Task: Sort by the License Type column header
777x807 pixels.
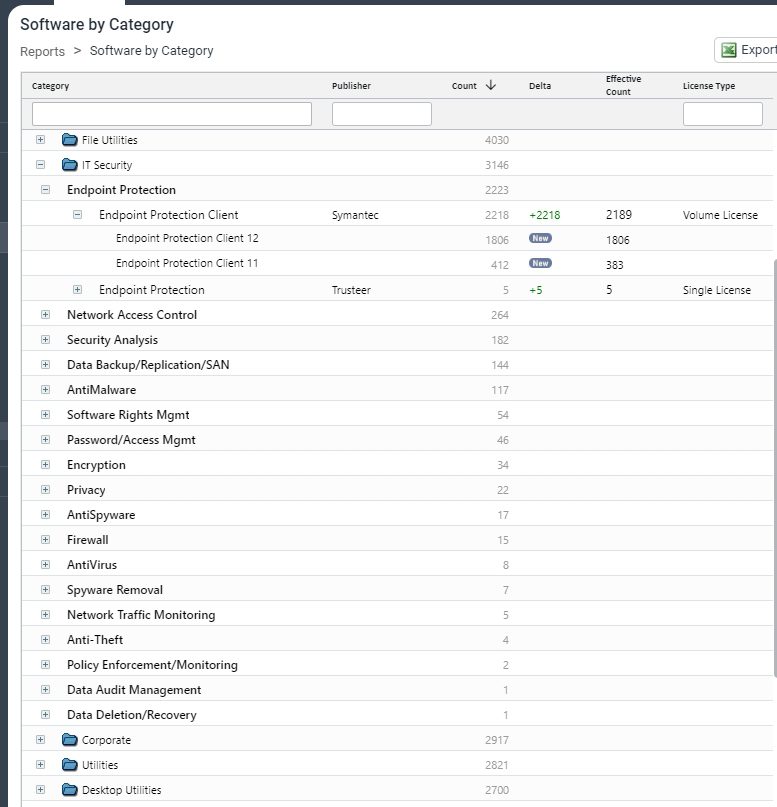Action: [709, 86]
